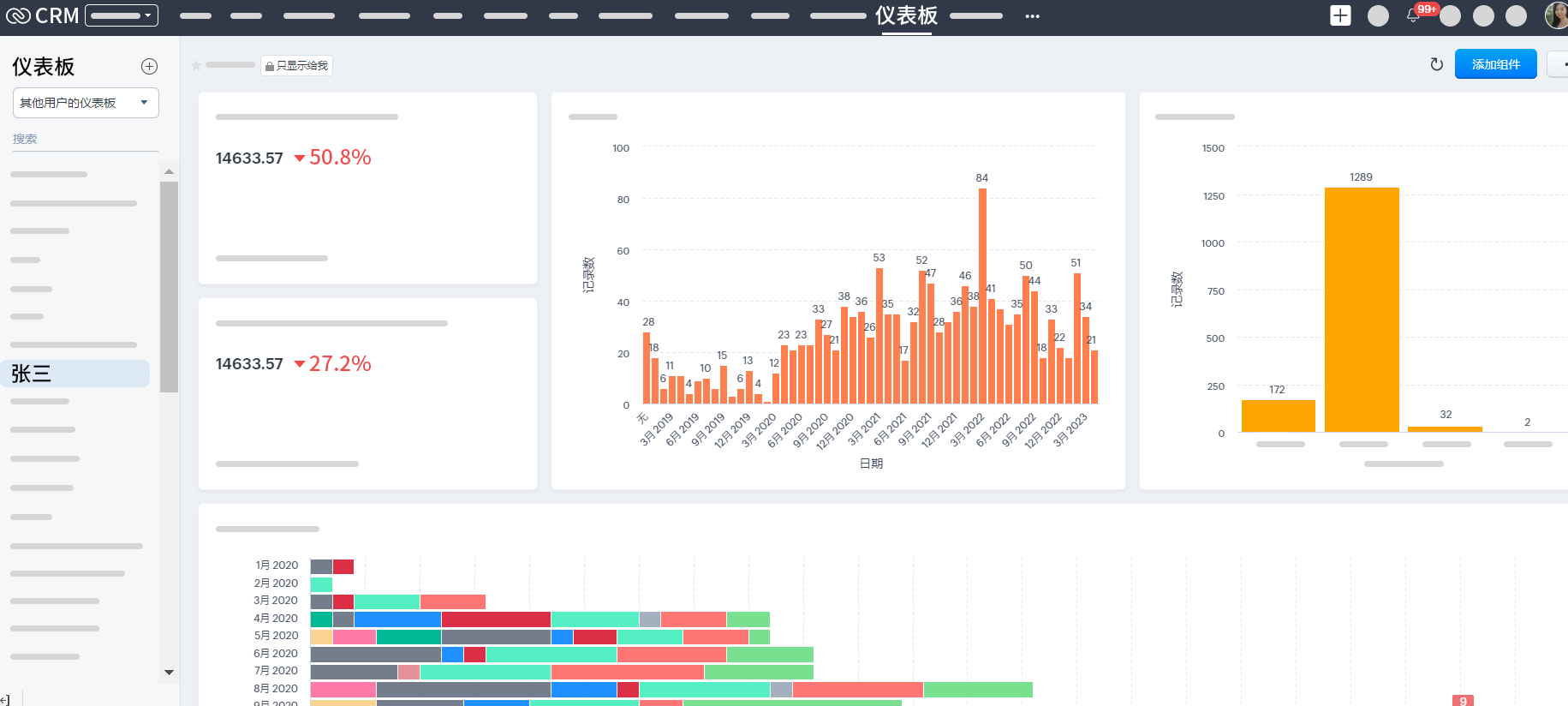This screenshot has width=1568, height=706.
Task: Click the CRM logo icon
Action: pos(18,15)
